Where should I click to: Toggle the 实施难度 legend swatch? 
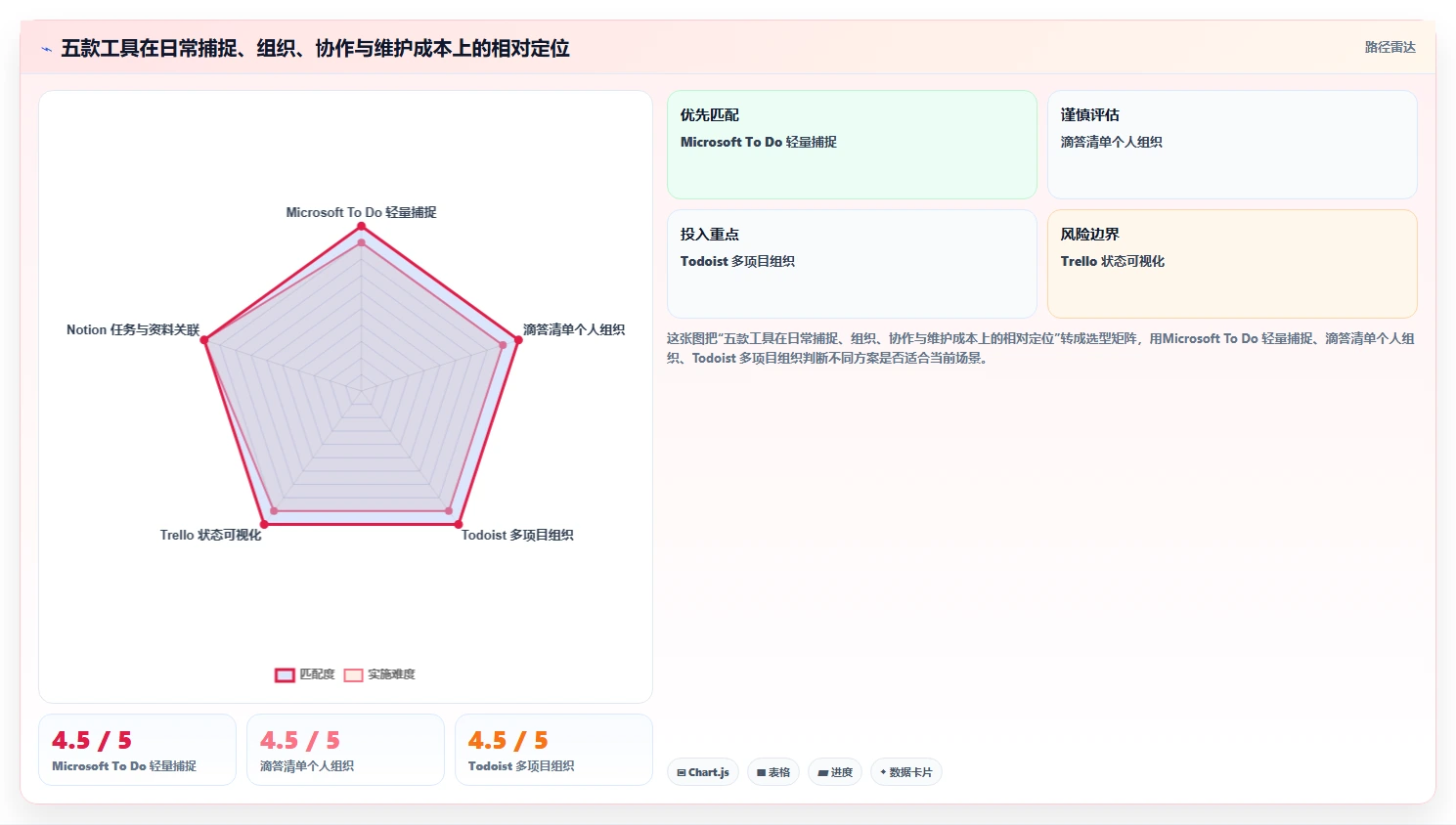click(353, 674)
